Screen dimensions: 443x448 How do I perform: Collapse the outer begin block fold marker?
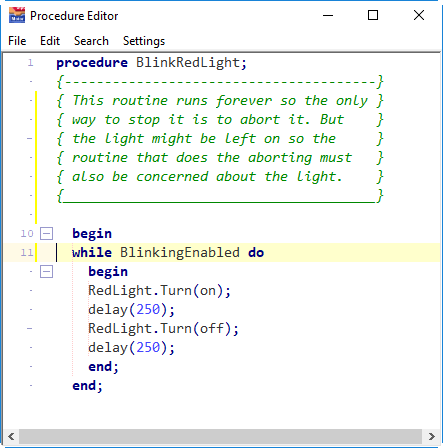click(x=46, y=234)
